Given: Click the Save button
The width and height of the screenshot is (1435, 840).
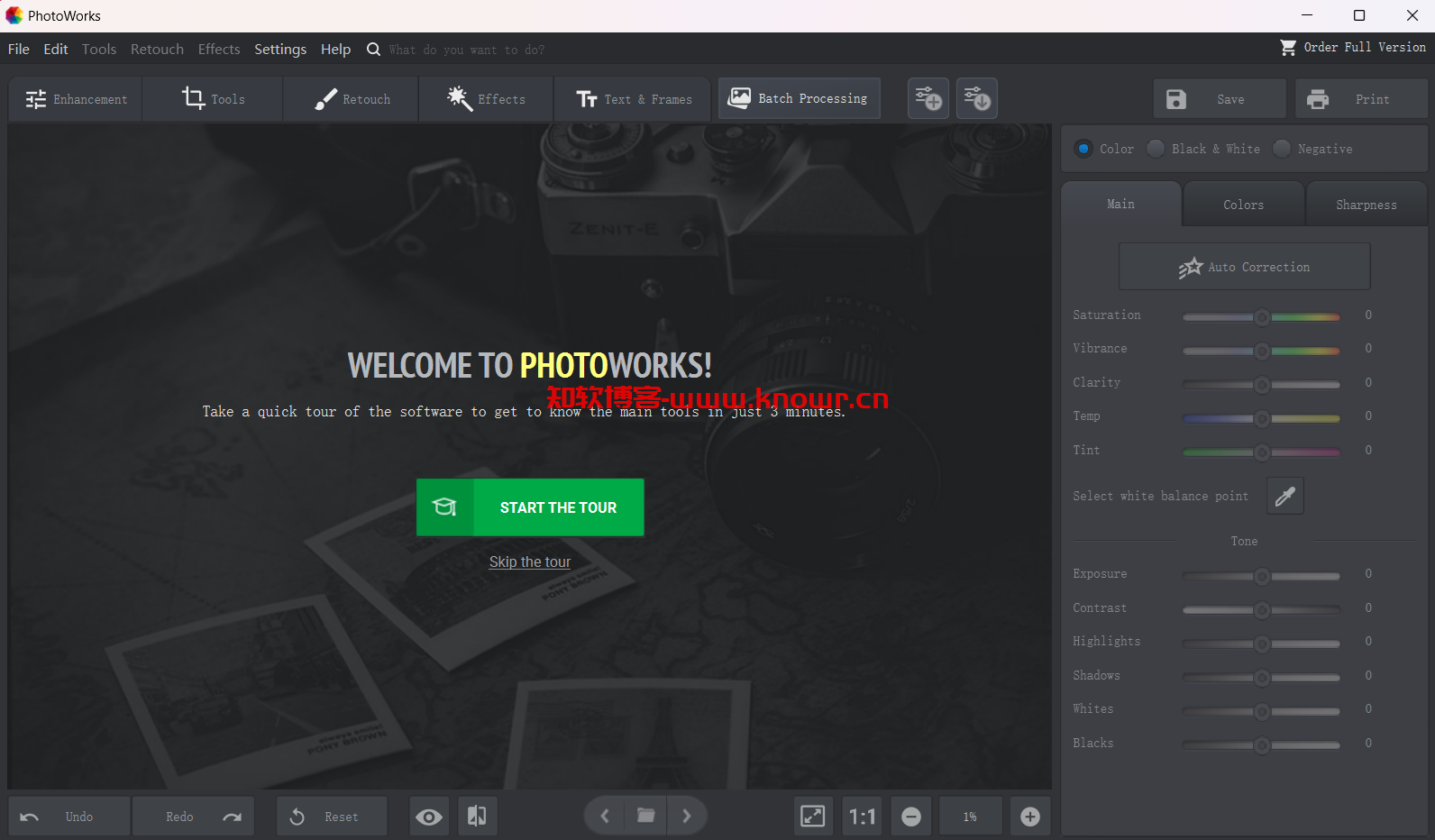Looking at the screenshot, I should [1220, 99].
